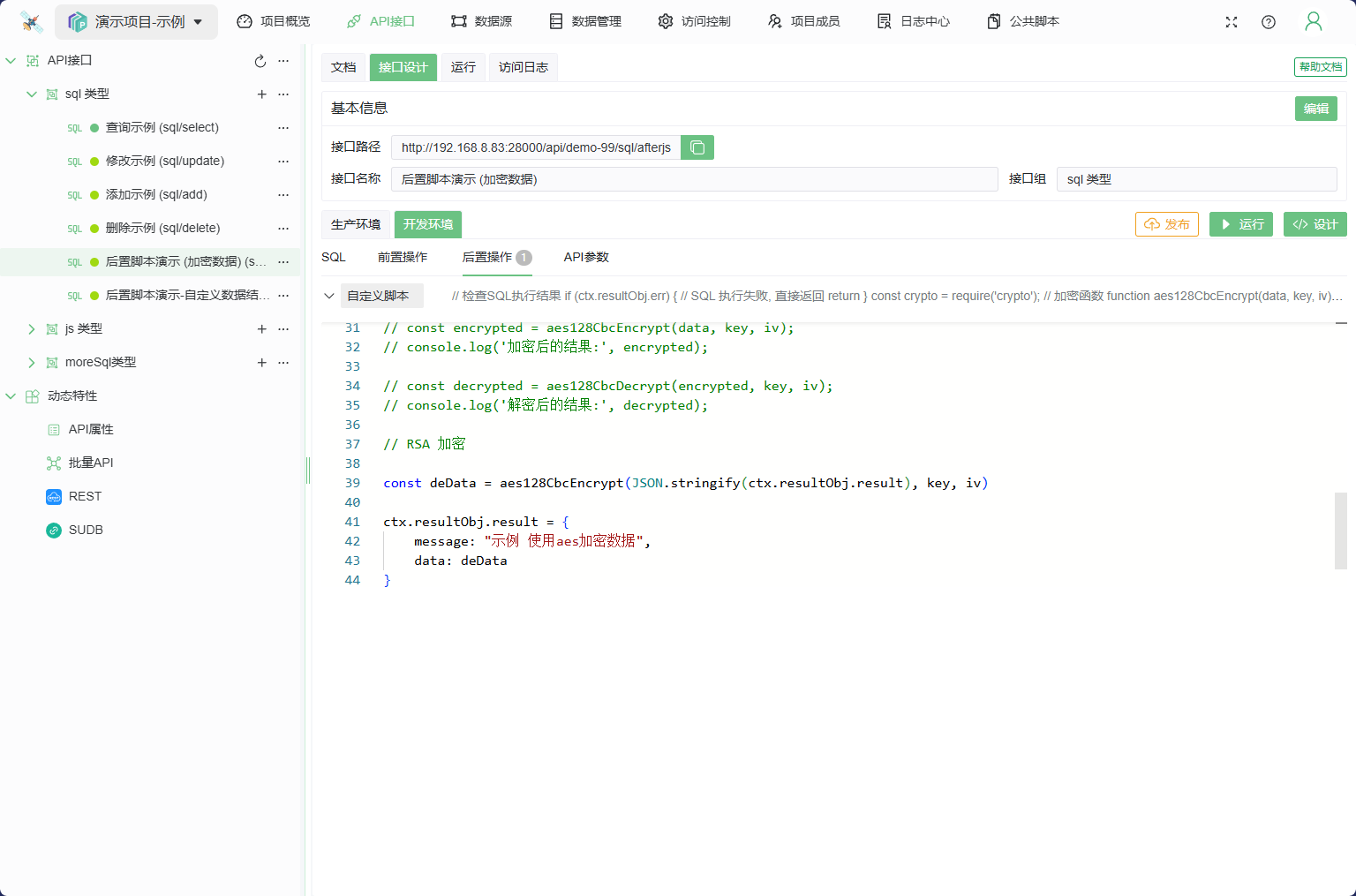Switch to the 前置操作 tab
This screenshot has width=1356, height=896.
(403, 257)
